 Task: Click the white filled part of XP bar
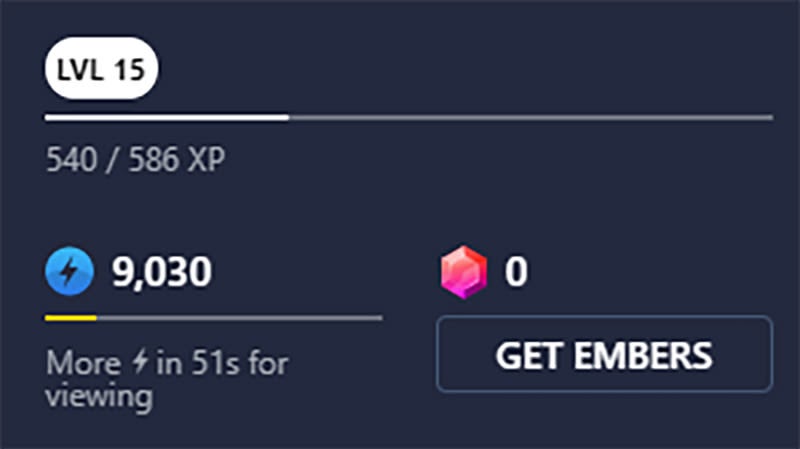click(167, 118)
